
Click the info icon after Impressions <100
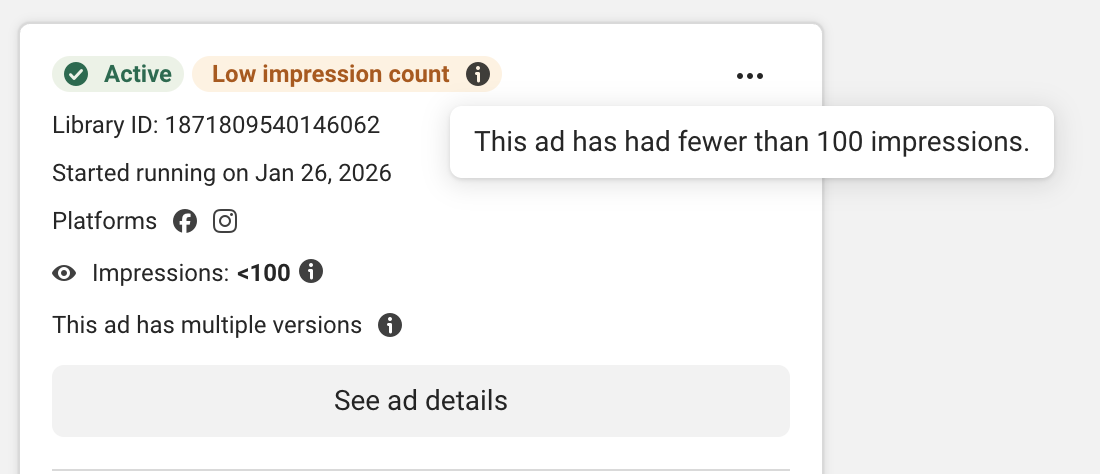[312, 271]
